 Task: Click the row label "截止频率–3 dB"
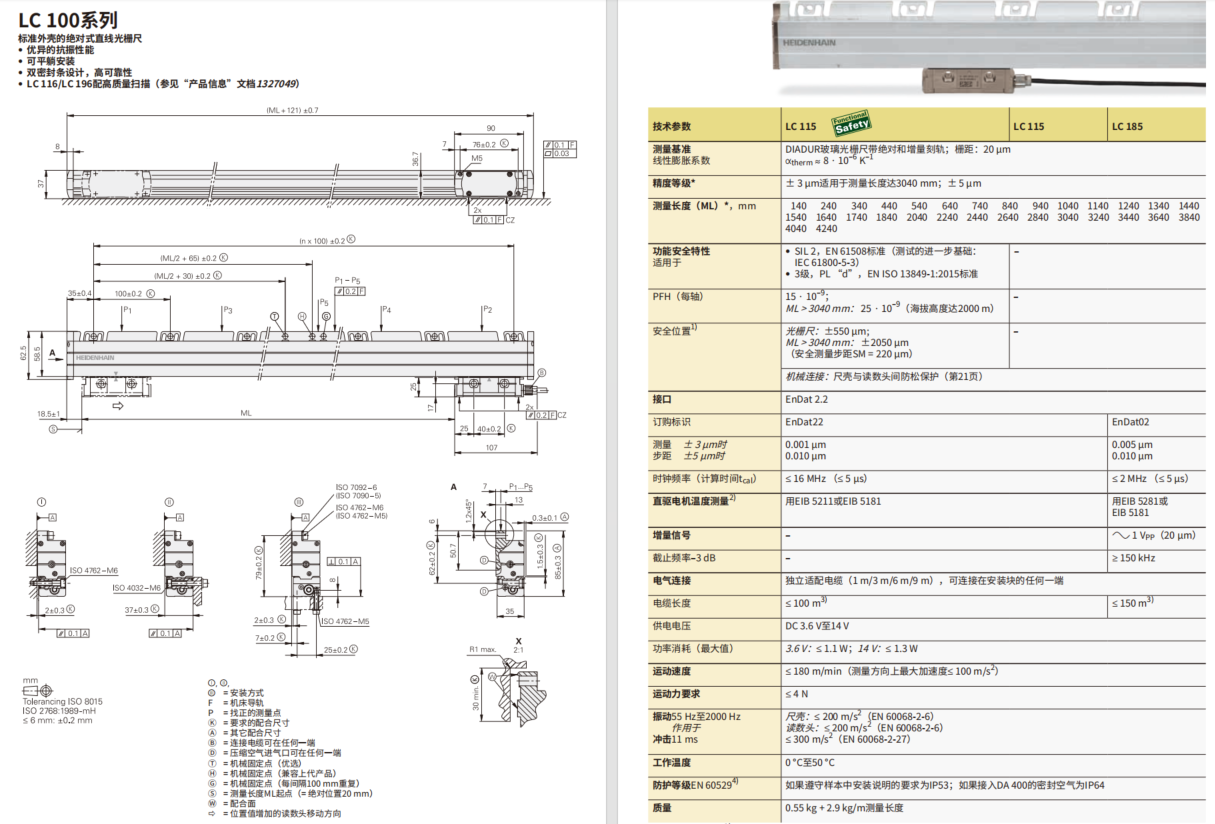coord(686,557)
